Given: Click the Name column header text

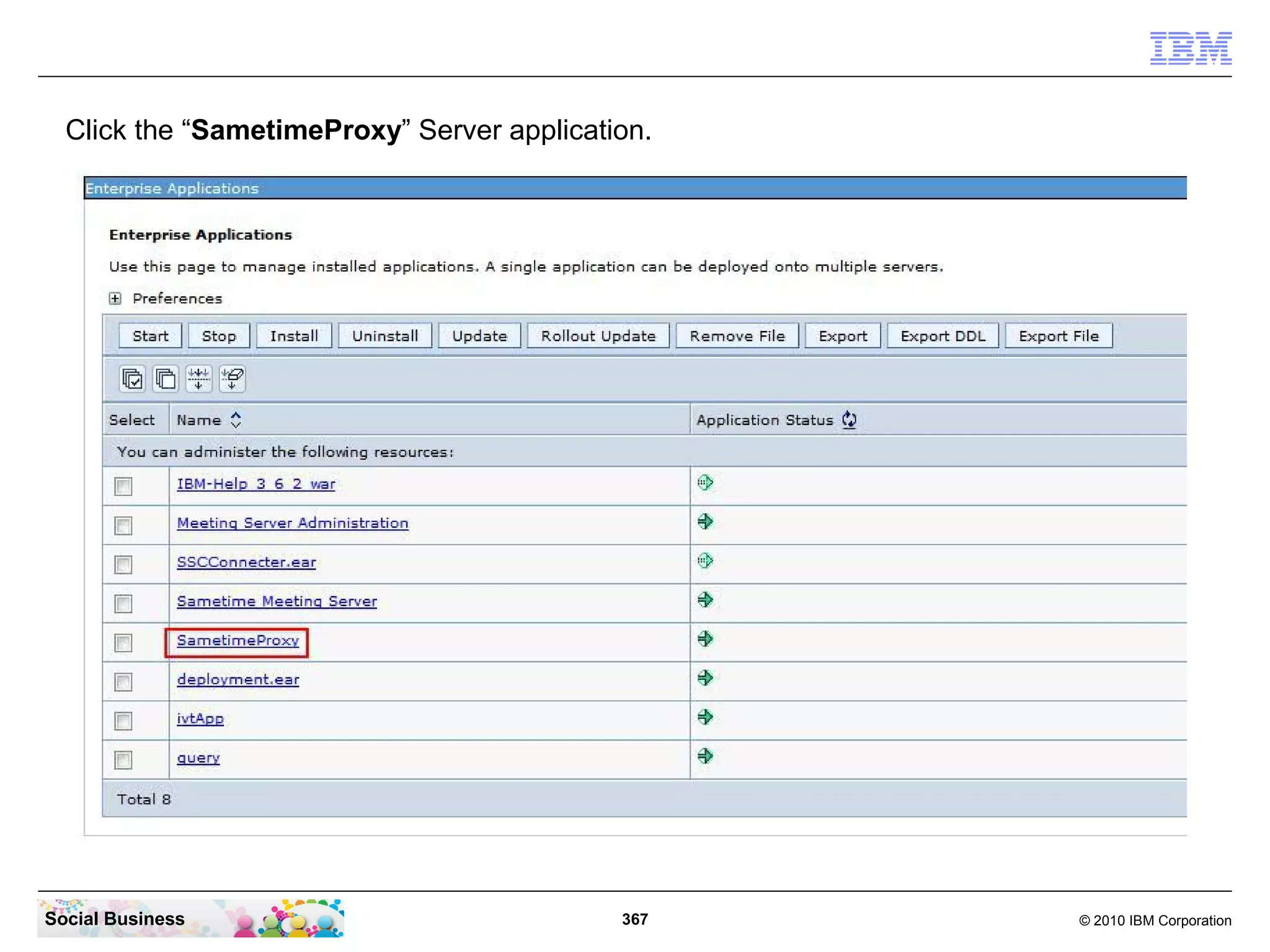Looking at the screenshot, I should 198,420.
